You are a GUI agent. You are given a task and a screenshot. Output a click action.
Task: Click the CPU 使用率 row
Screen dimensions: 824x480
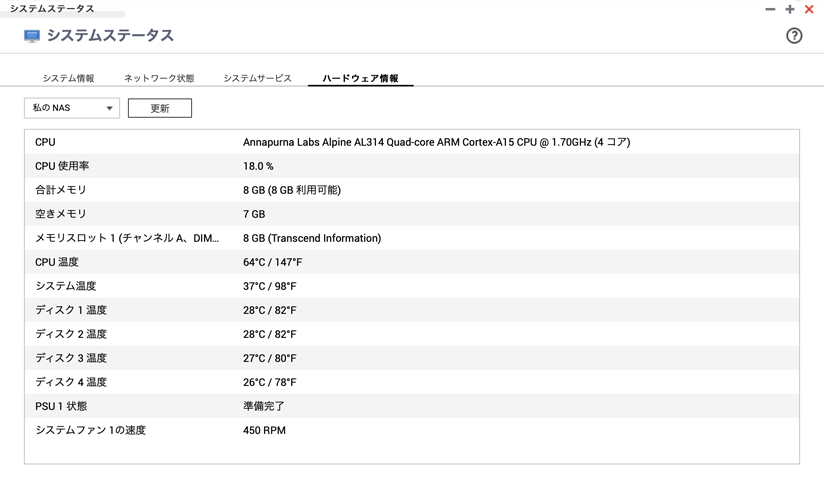411,166
